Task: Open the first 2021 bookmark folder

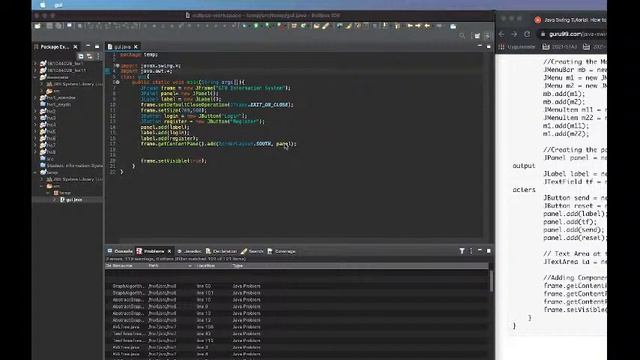Action: coord(560,47)
